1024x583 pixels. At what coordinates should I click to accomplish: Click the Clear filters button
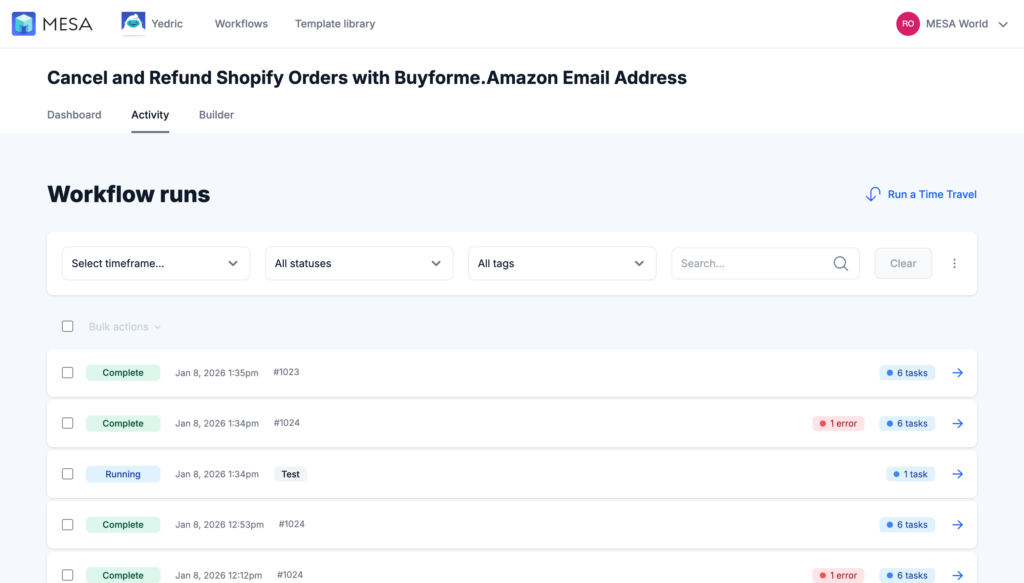pyautogui.click(x=903, y=263)
